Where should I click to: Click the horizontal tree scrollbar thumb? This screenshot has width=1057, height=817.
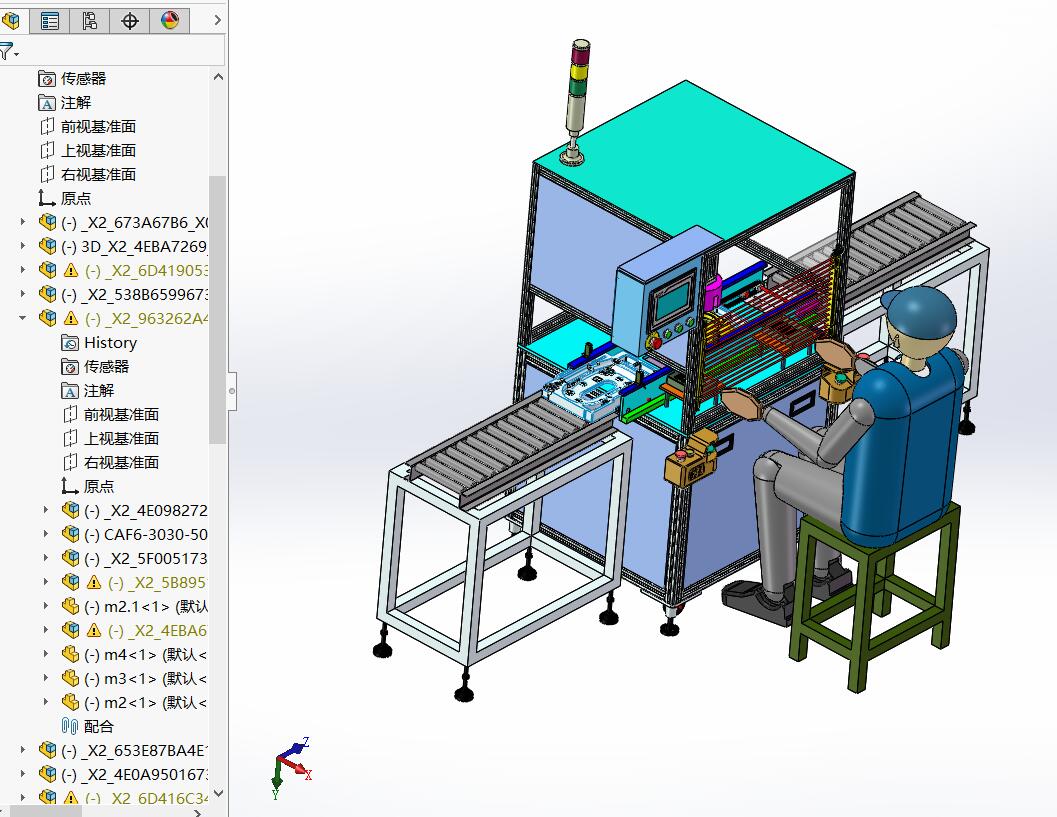tap(44, 812)
